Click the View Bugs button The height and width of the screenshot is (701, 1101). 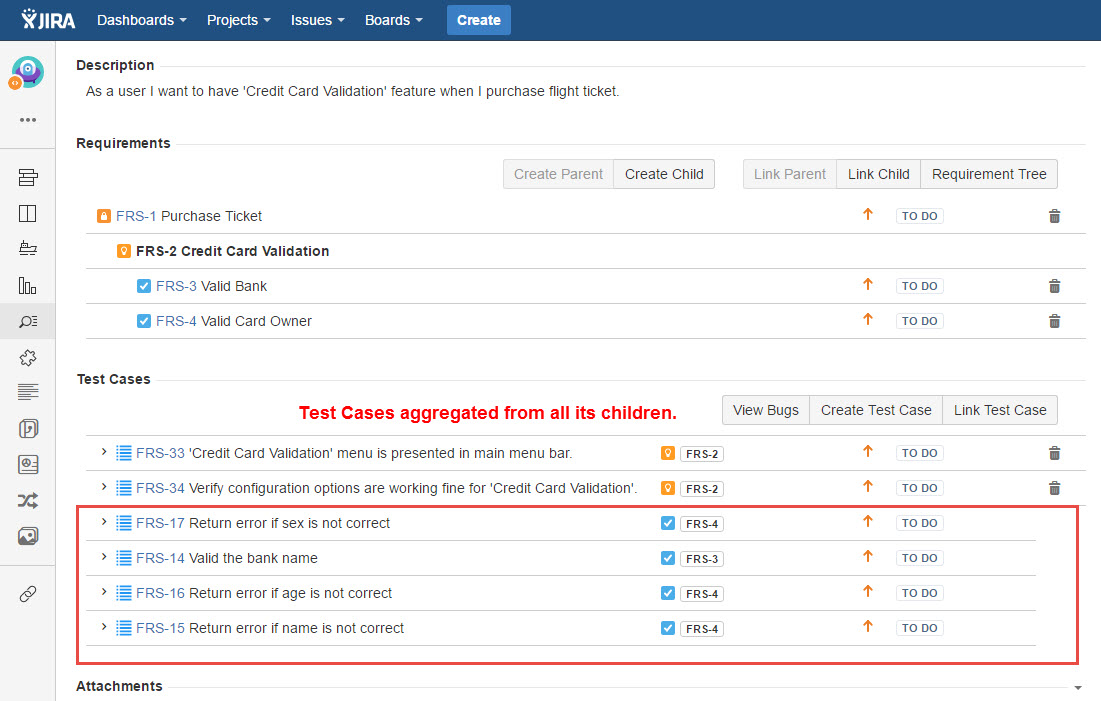tap(766, 410)
